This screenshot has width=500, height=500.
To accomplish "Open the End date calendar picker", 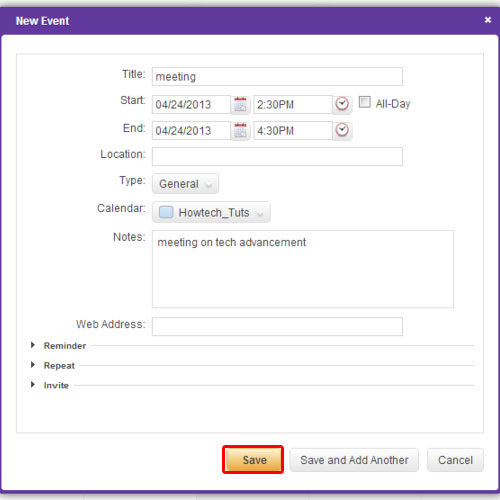I will [240, 131].
